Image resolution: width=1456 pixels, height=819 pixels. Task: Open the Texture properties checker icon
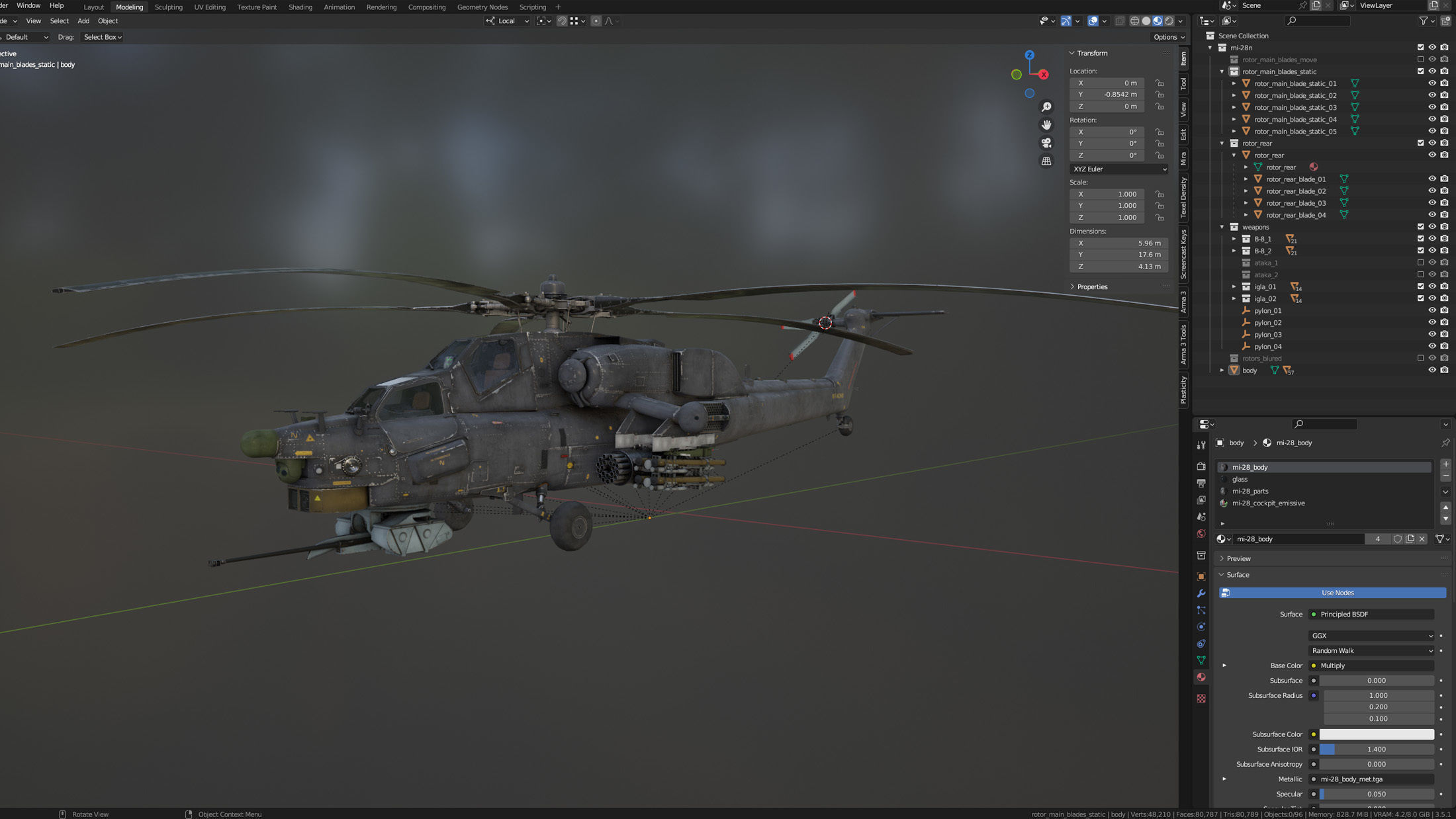pyautogui.click(x=1201, y=699)
